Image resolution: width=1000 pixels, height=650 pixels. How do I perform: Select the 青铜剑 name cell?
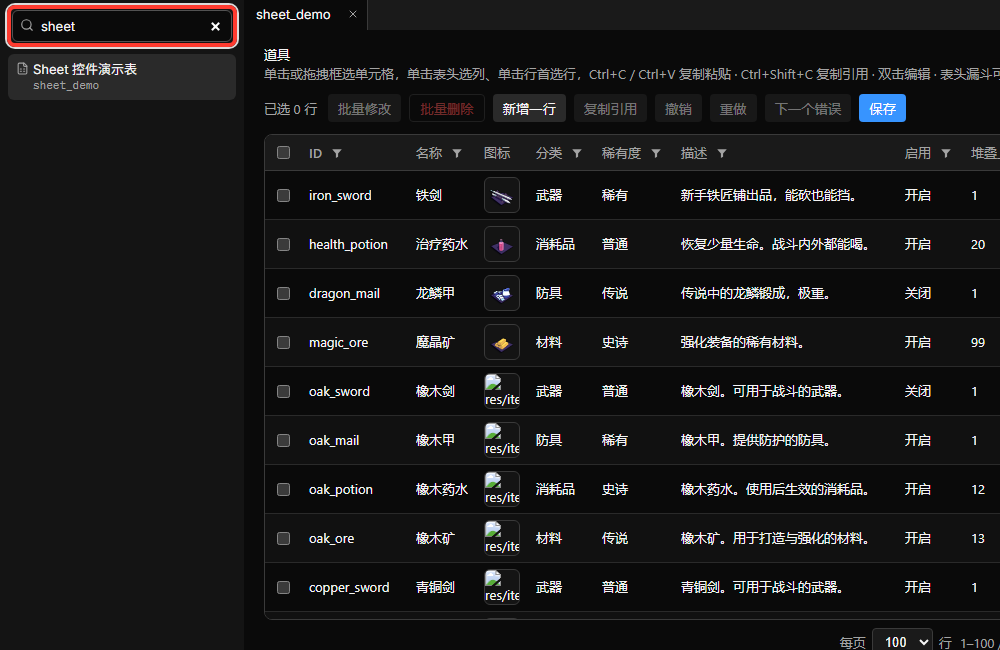point(435,587)
